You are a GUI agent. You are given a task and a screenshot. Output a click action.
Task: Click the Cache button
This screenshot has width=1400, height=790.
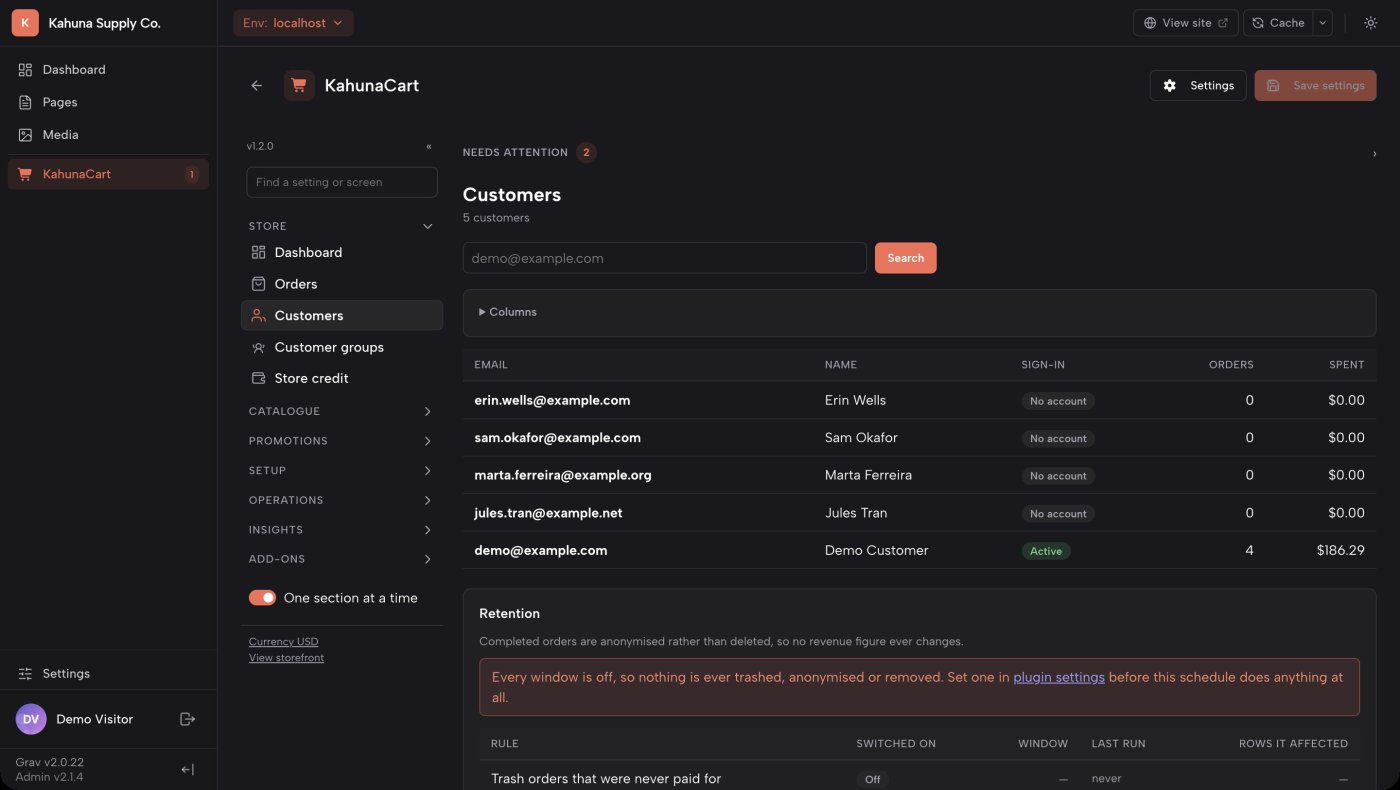[1278, 23]
